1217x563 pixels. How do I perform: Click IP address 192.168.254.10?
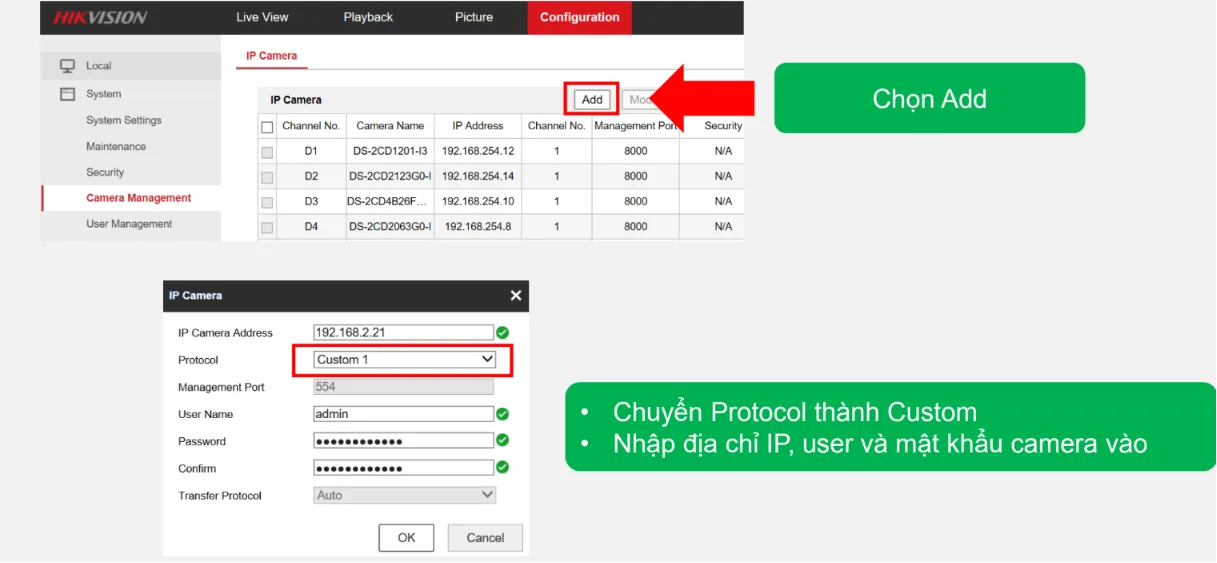tap(478, 201)
